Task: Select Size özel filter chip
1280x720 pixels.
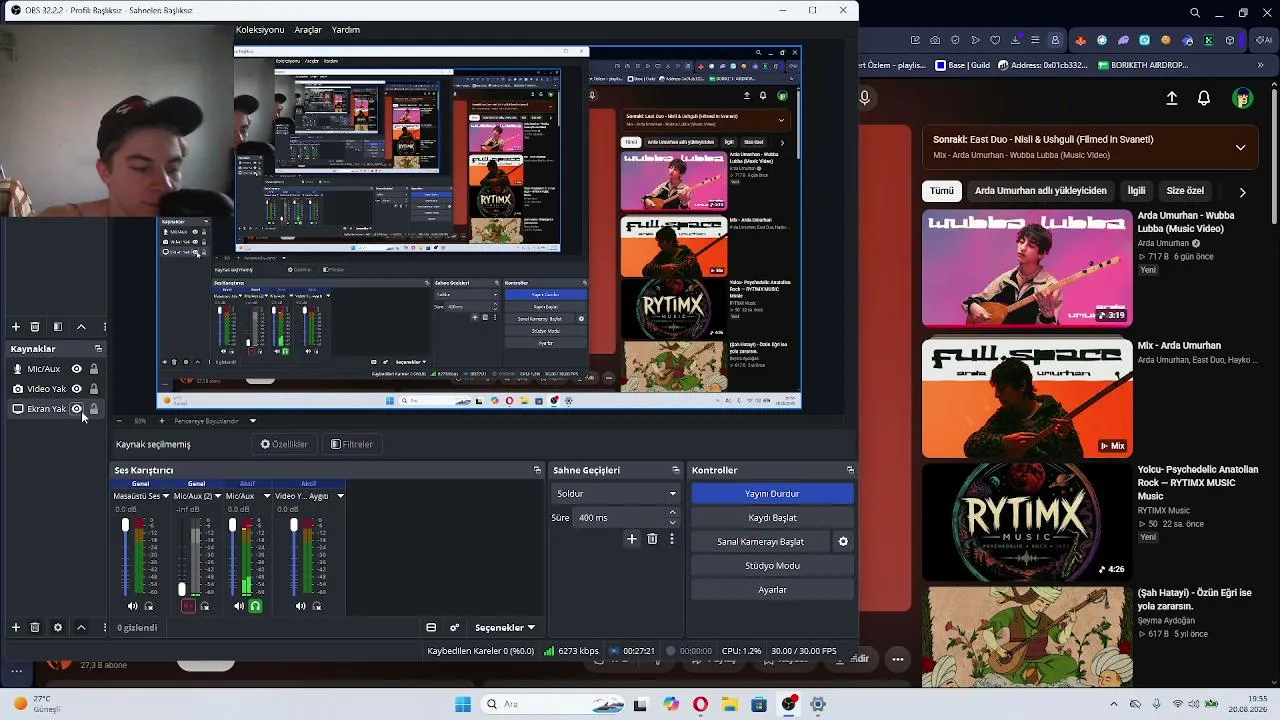Action: (1186, 191)
